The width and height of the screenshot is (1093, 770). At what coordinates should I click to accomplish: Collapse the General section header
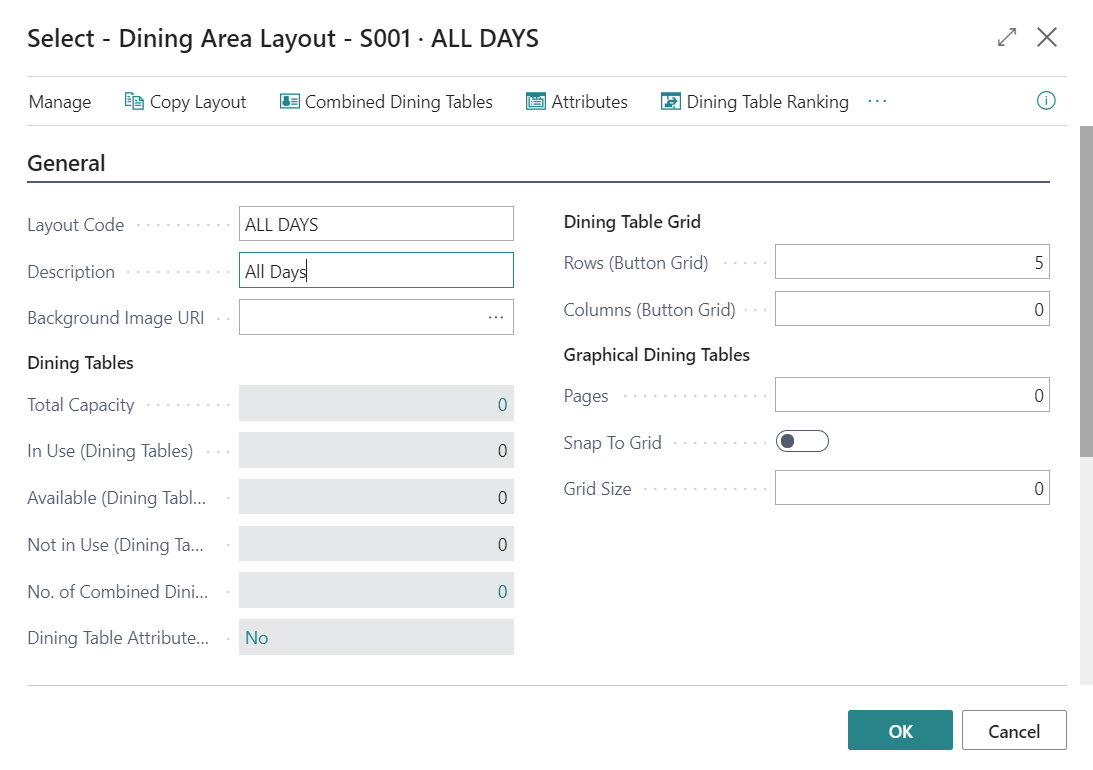coord(66,163)
